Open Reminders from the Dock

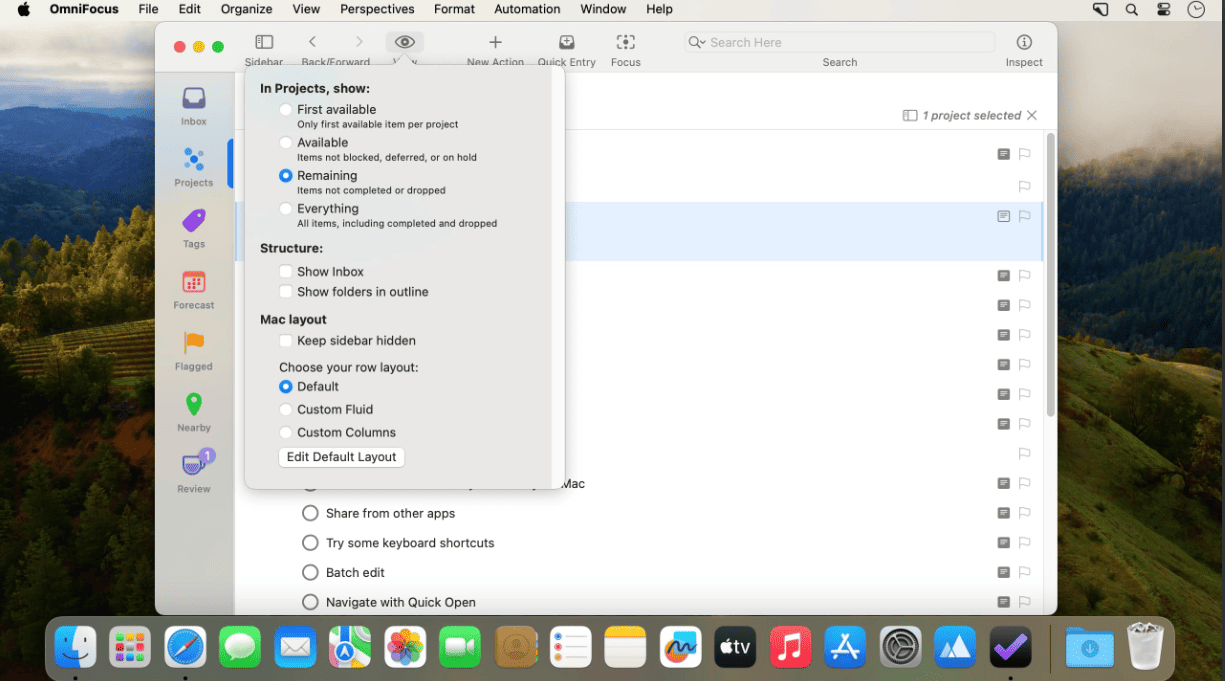(x=570, y=648)
